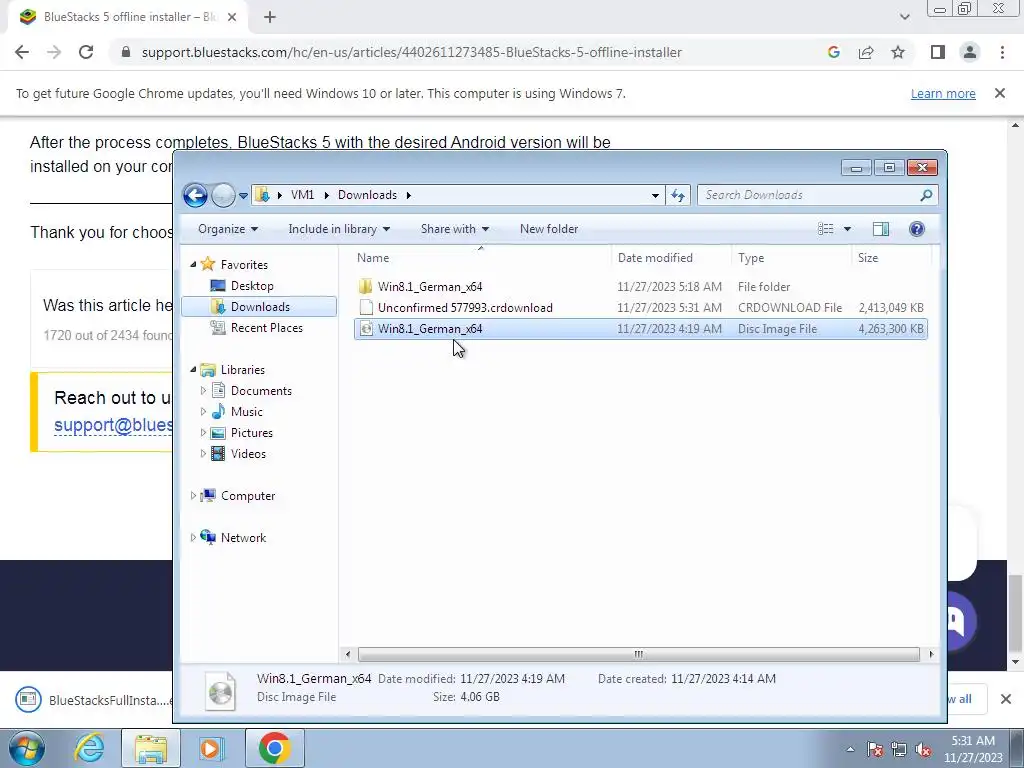Select Computer in the navigation pane
This screenshot has height=768, width=1024.
[x=248, y=496]
